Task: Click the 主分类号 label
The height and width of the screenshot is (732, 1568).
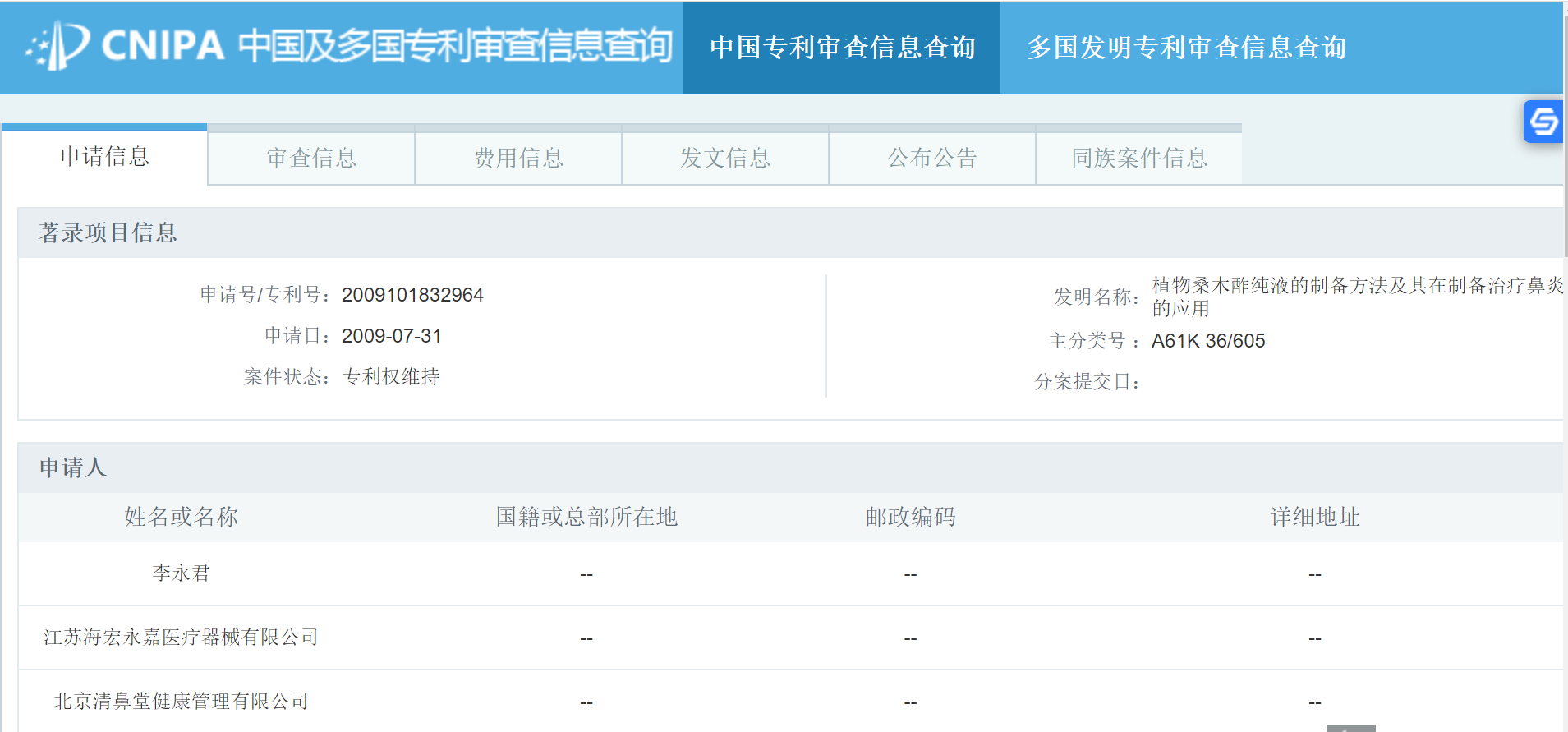Action: (x=1094, y=341)
